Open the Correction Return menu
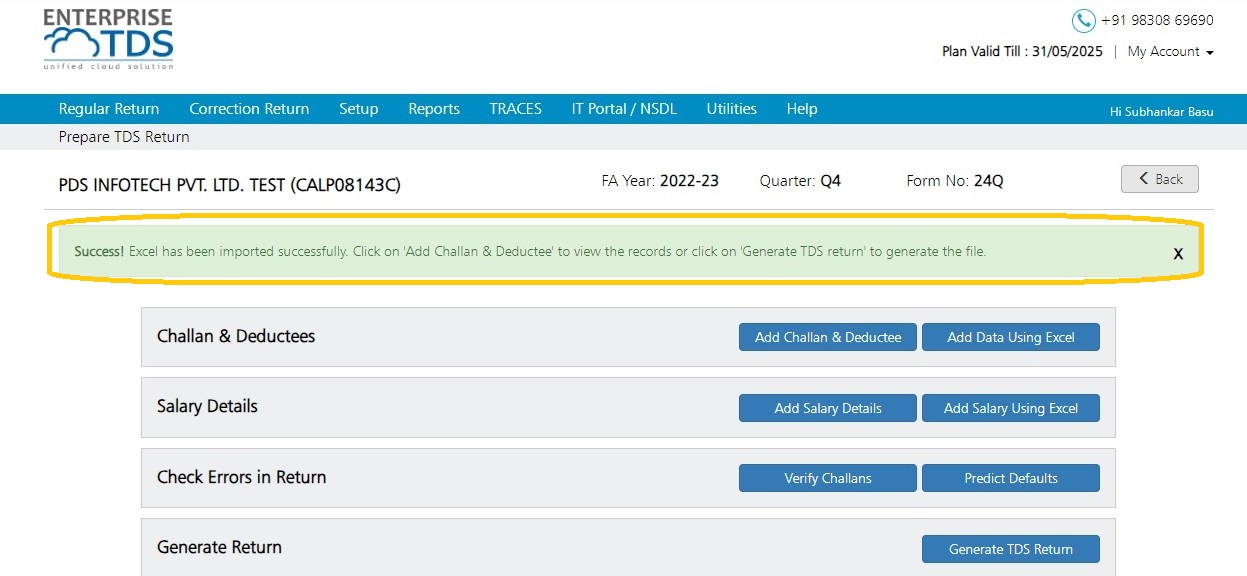The height and width of the screenshot is (576, 1247). click(249, 109)
